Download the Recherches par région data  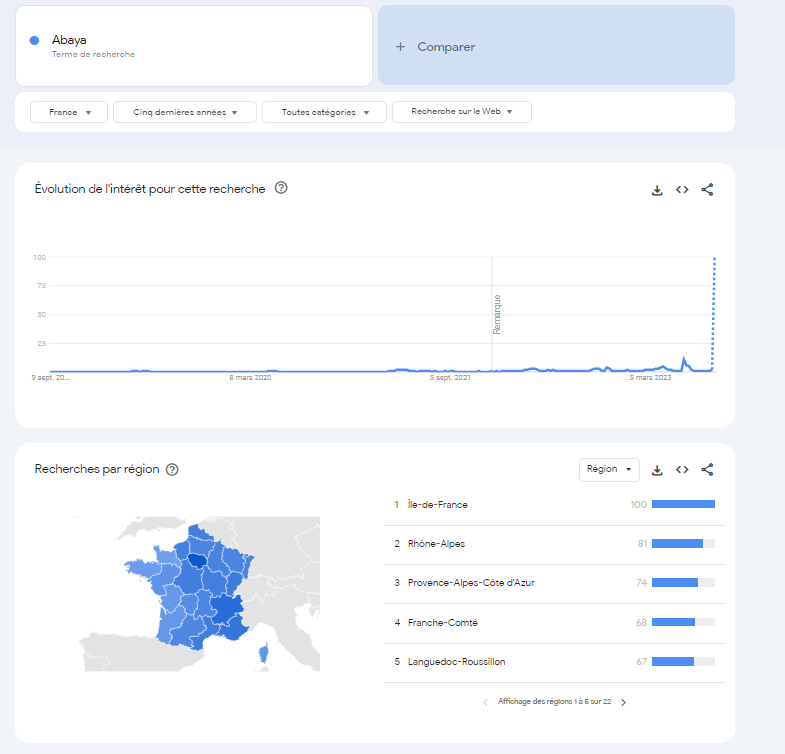[x=657, y=470]
